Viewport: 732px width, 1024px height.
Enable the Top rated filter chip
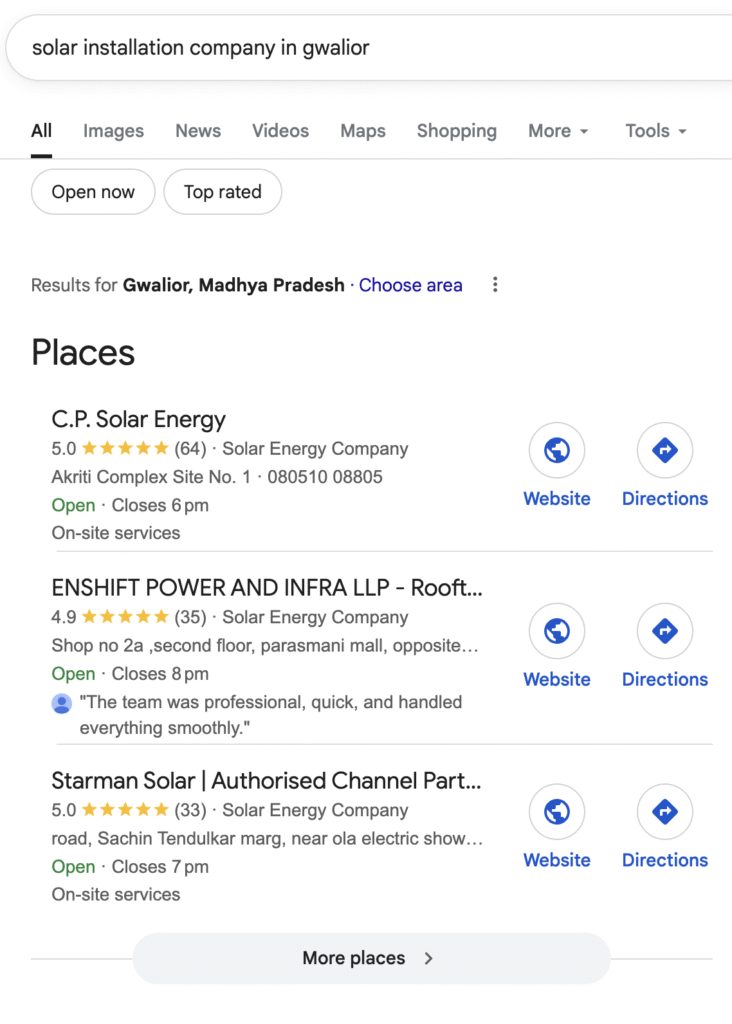(x=222, y=192)
